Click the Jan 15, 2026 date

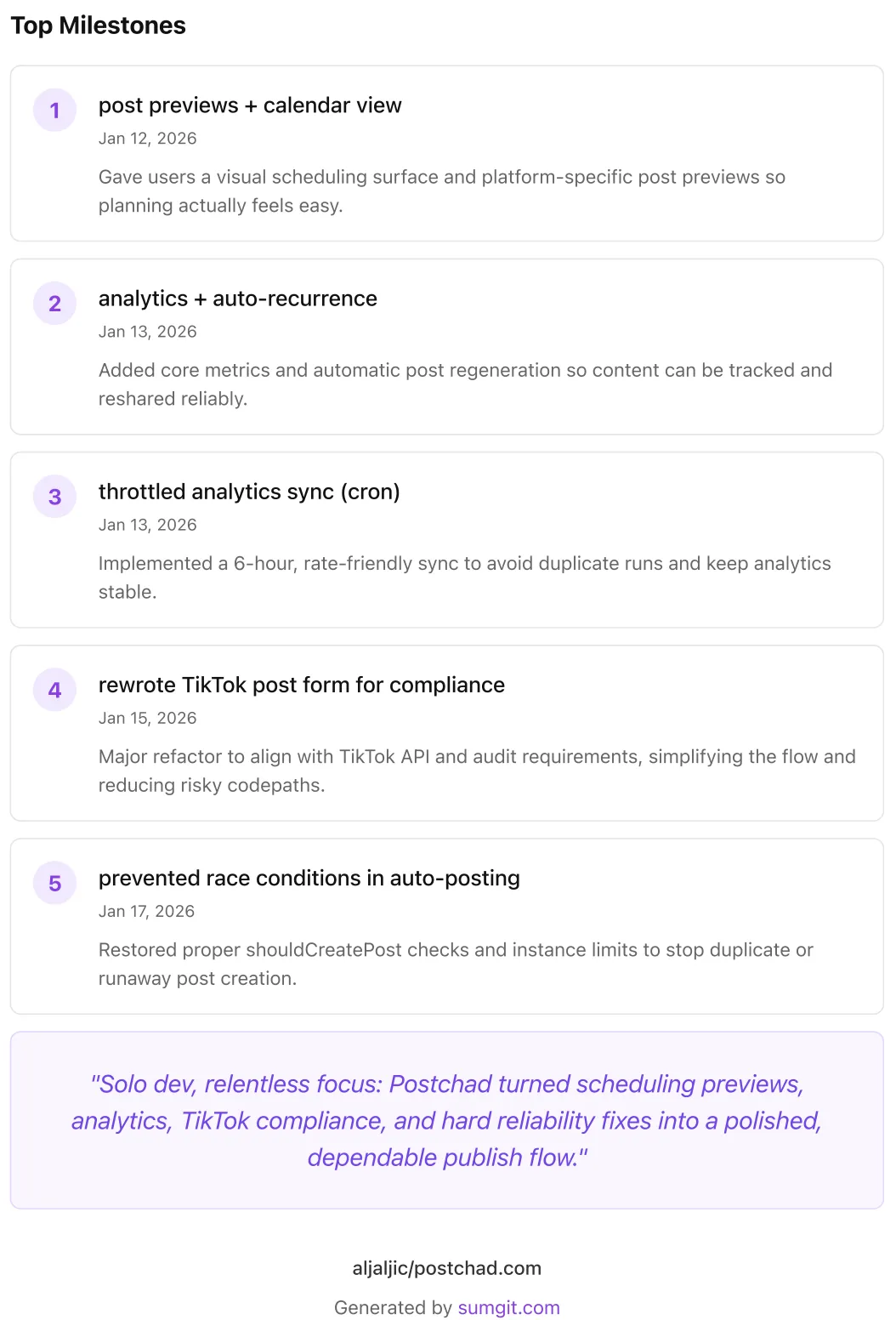click(147, 718)
